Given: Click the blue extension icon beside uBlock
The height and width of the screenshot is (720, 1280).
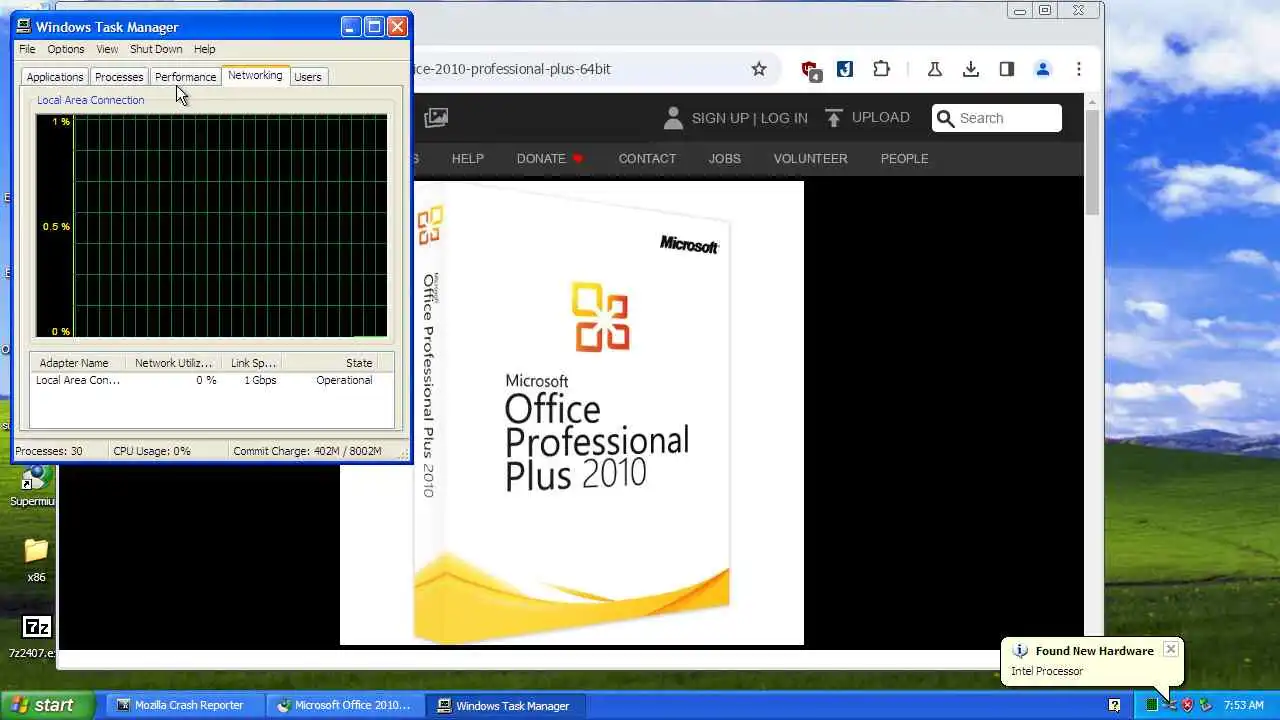Looking at the screenshot, I should 845,69.
